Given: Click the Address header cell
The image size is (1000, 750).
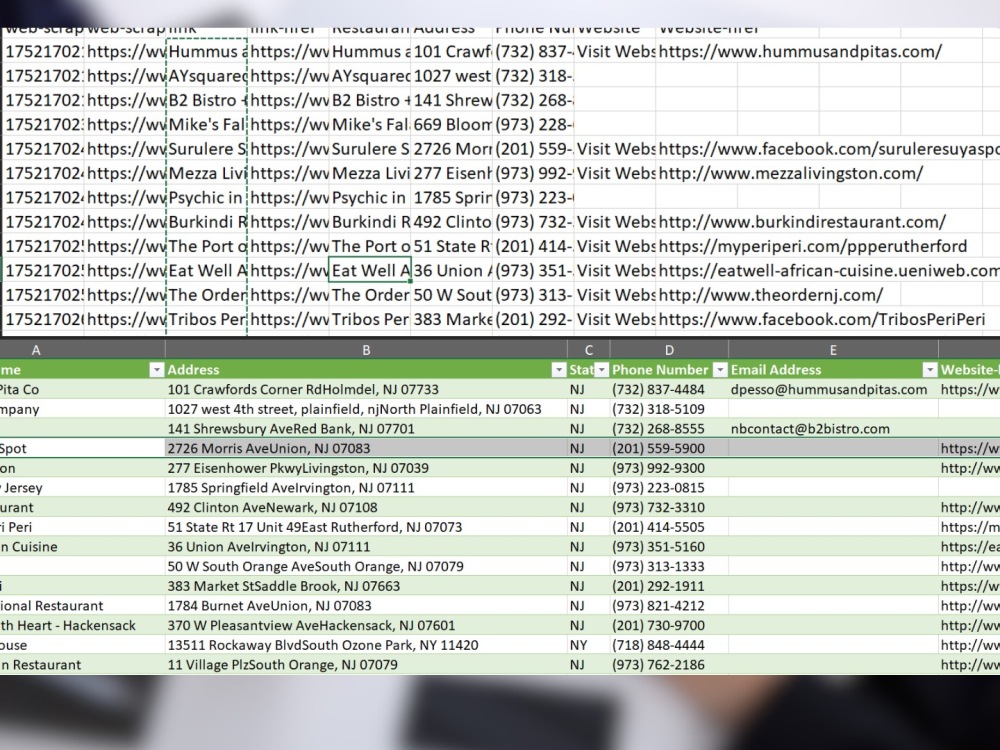Looking at the screenshot, I should pos(366,370).
